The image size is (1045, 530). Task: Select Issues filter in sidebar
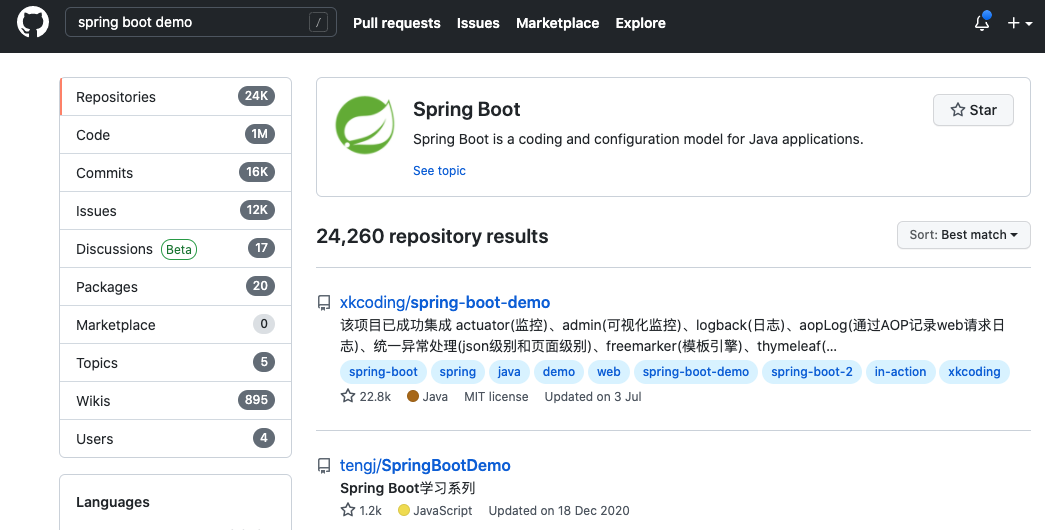coord(175,211)
